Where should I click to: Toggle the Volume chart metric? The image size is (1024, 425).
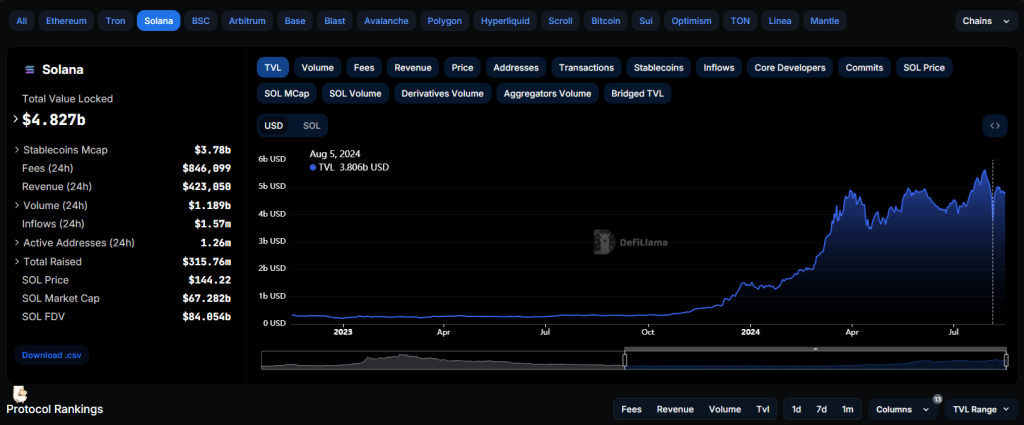(x=317, y=68)
